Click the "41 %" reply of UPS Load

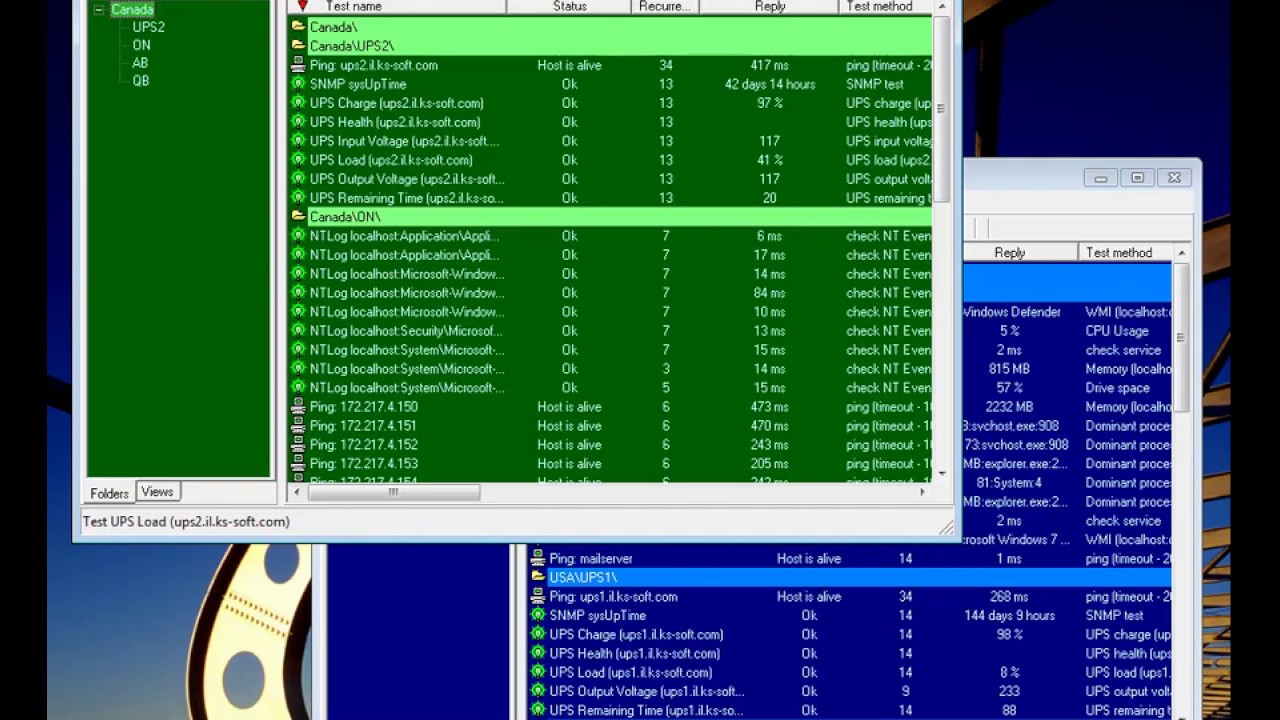pyautogui.click(x=769, y=160)
